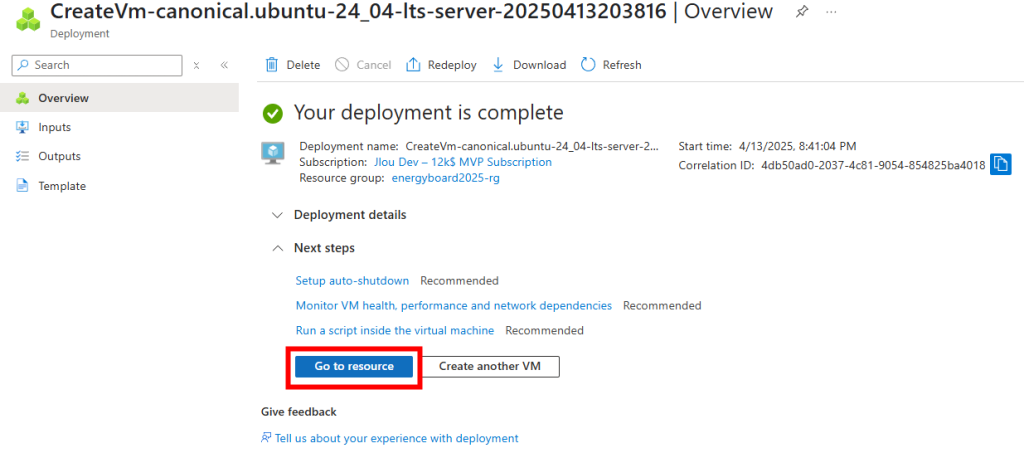
Task: Click the Redeploy upload icon
Action: (413, 65)
